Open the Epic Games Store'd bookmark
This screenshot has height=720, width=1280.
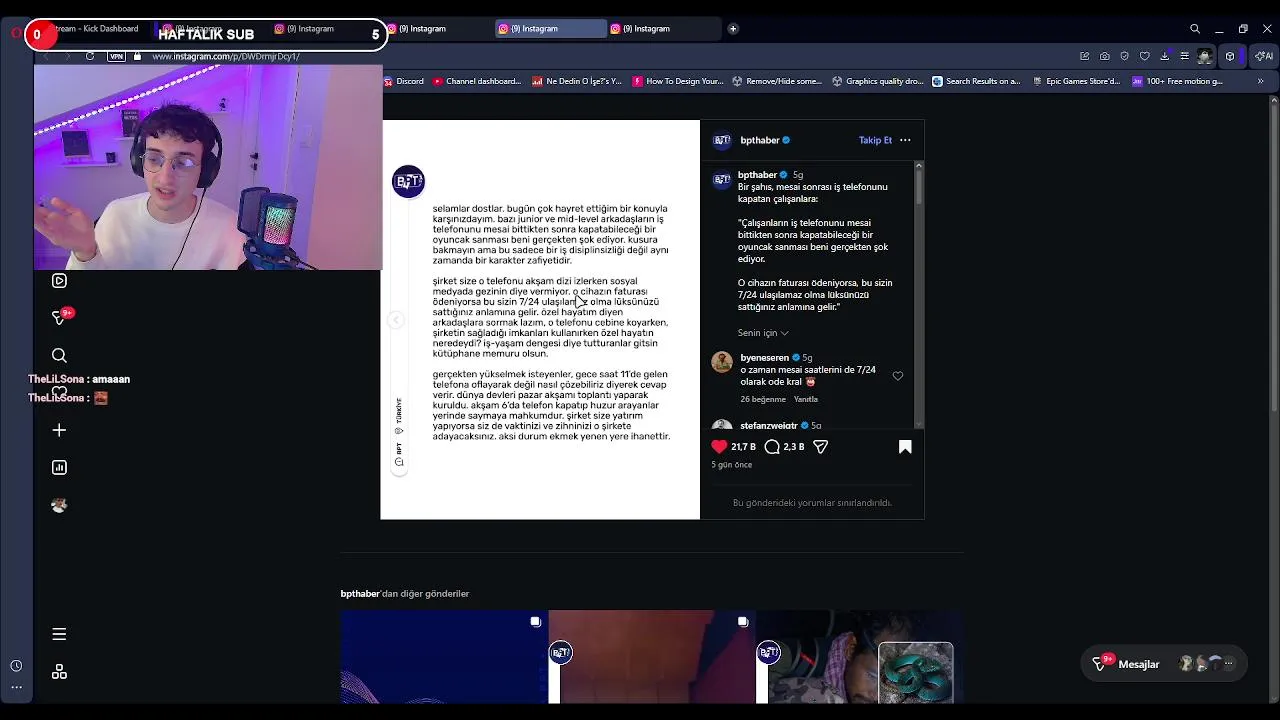[1075, 81]
